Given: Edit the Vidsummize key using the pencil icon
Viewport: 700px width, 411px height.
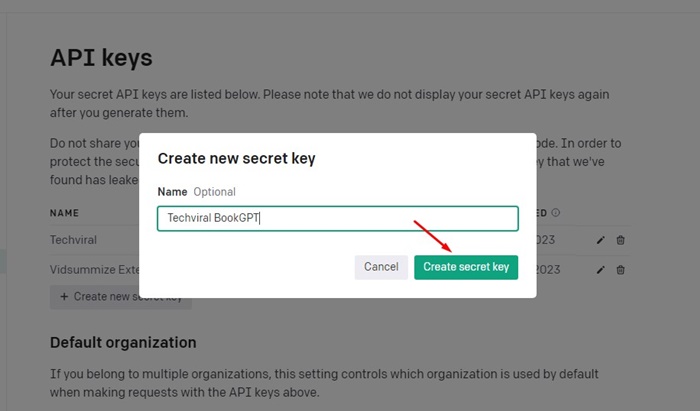Looking at the screenshot, I should 600,270.
